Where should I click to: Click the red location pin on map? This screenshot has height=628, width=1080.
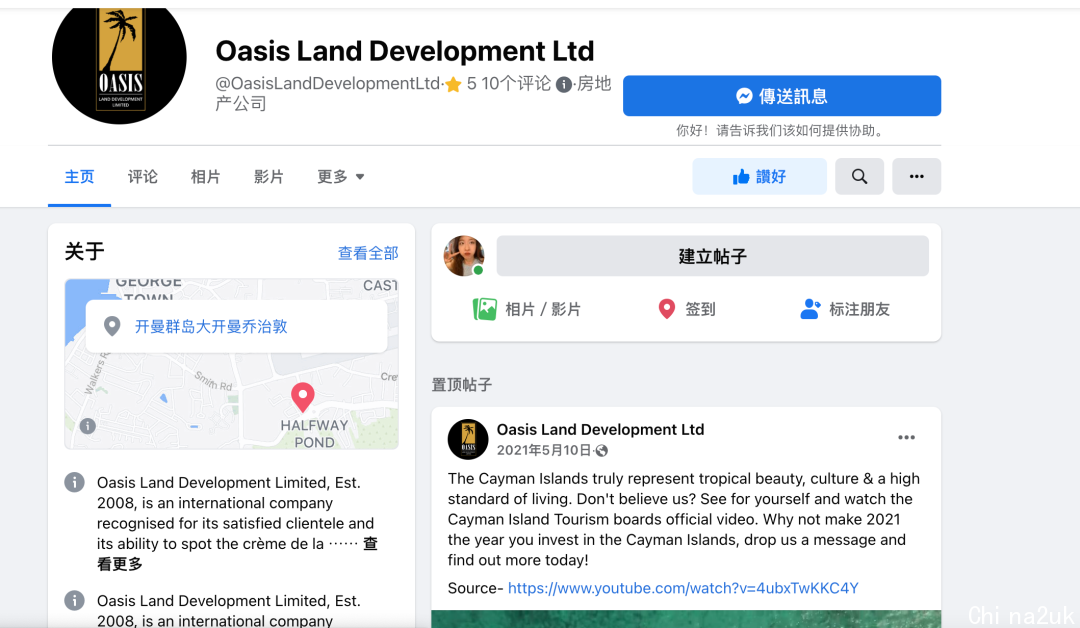[x=302, y=397]
